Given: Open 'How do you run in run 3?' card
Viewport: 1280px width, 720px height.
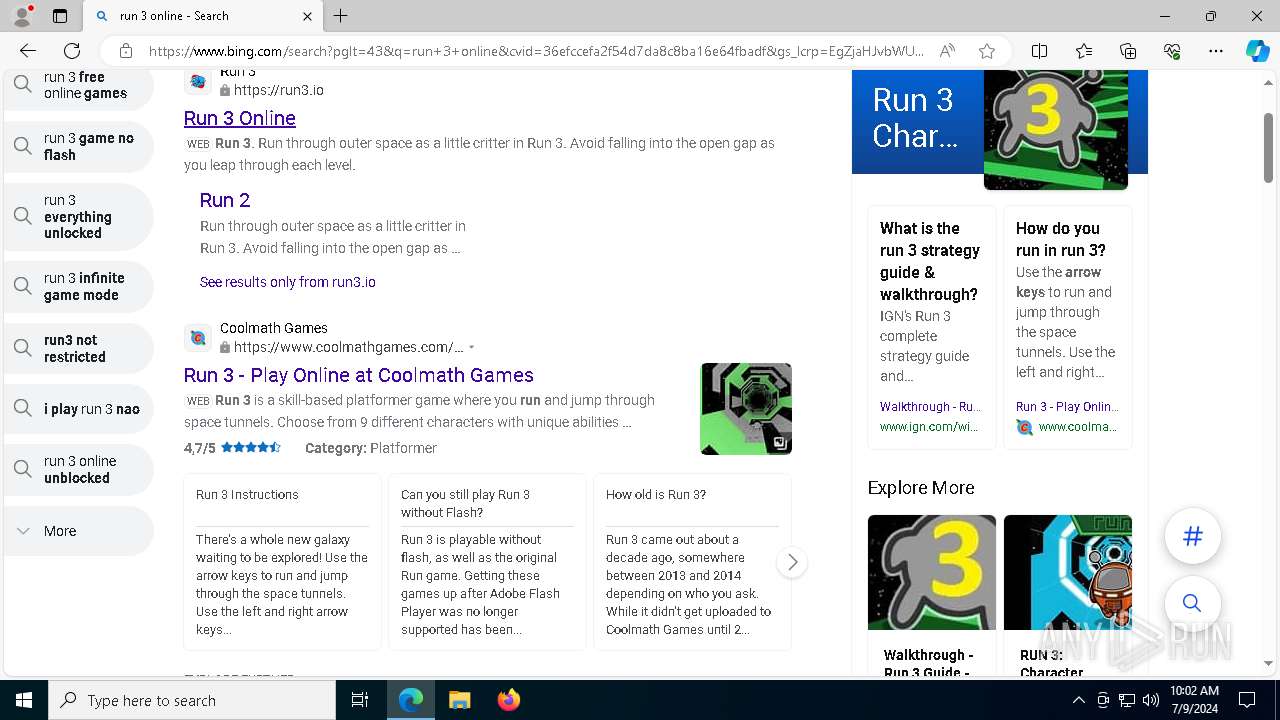Looking at the screenshot, I should pyautogui.click(x=1067, y=328).
